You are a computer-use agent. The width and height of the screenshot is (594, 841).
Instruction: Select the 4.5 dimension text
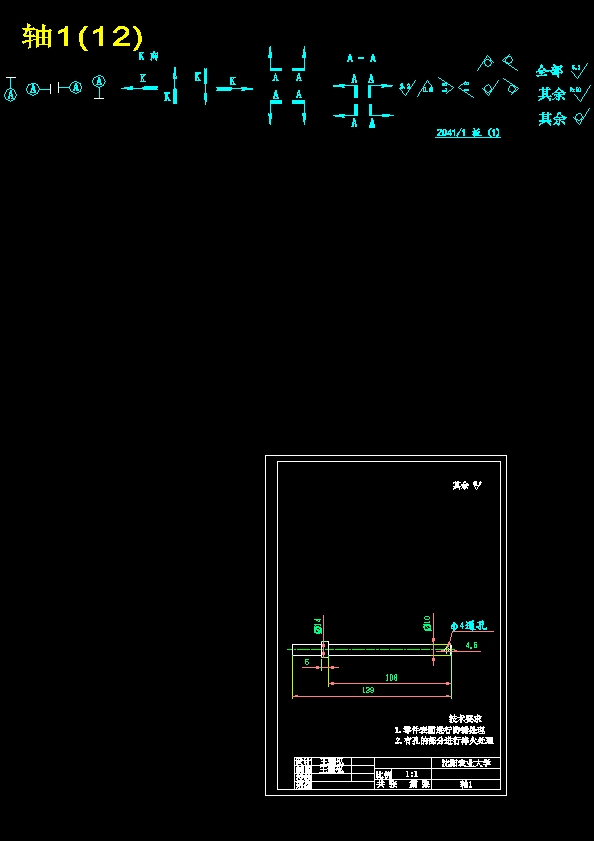coord(472,645)
